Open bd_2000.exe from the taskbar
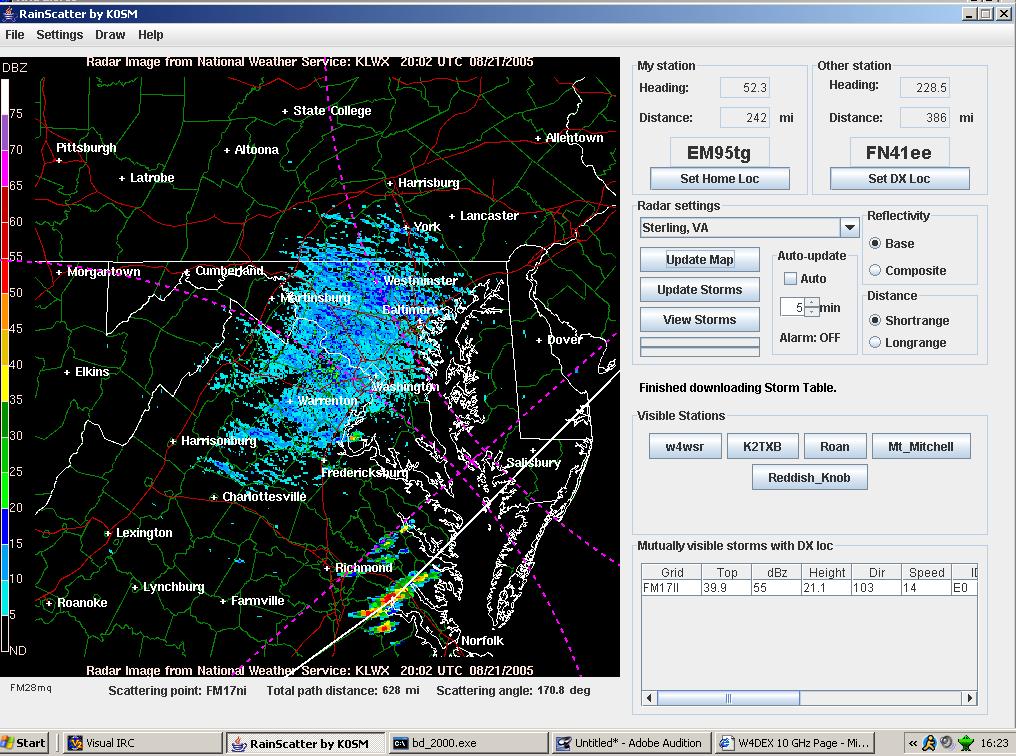Viewport: 1016px width, 756px height. [436, 743]
